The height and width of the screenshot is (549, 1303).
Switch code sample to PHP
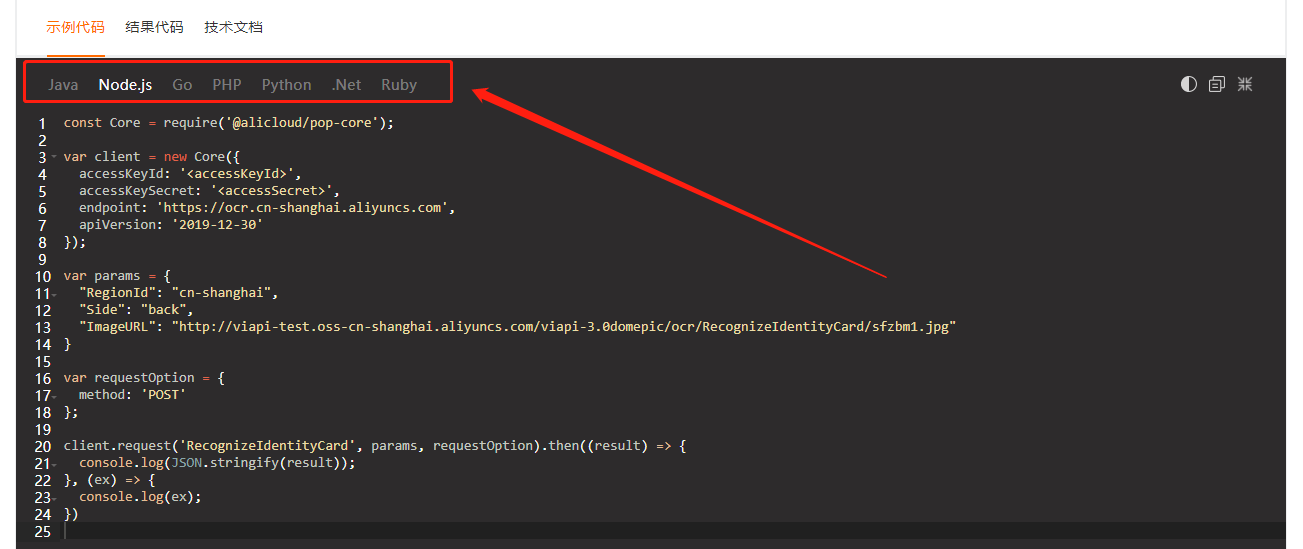point(227,85)
